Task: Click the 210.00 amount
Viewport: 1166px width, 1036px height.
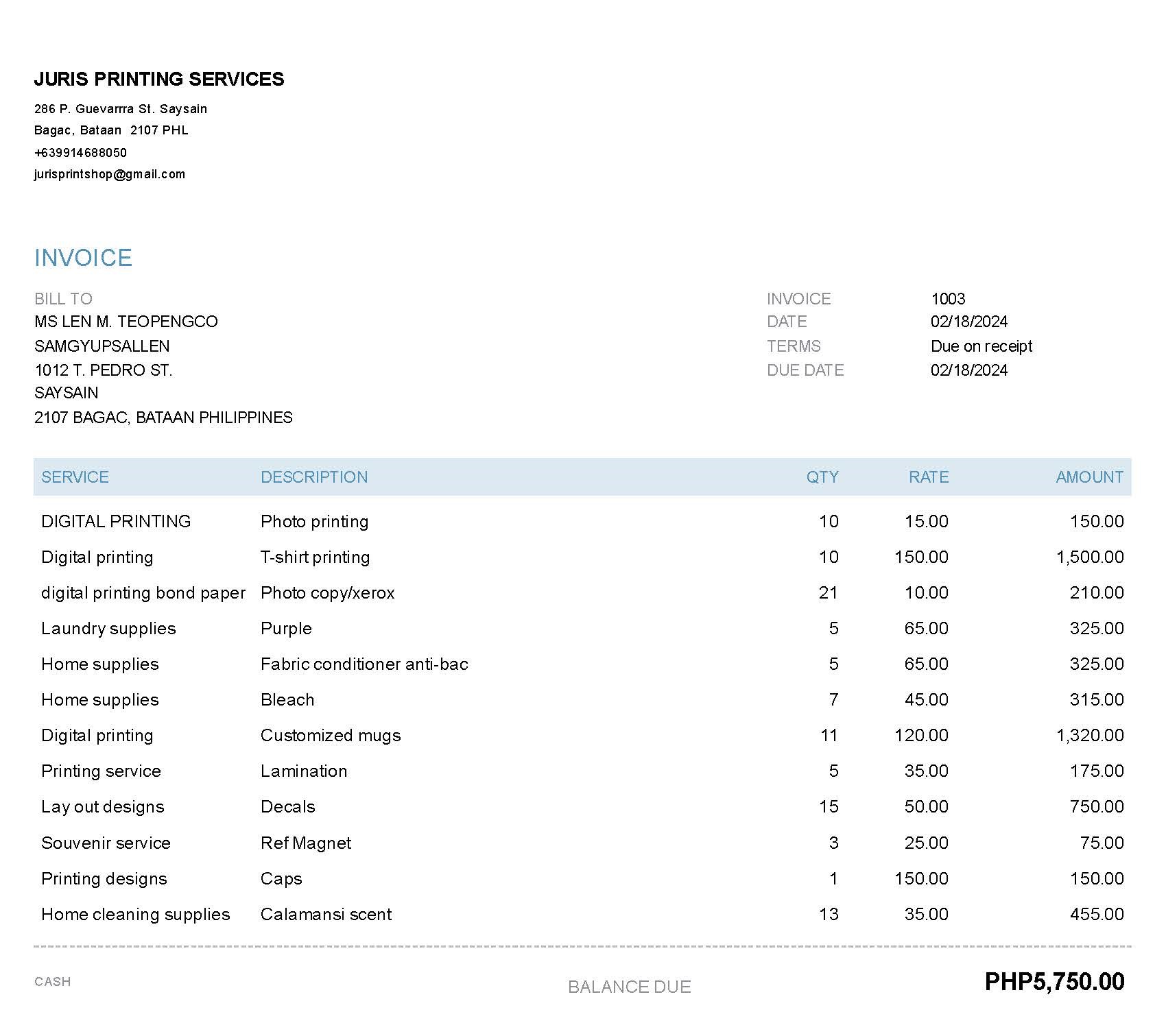Action: coord(1097,593)
